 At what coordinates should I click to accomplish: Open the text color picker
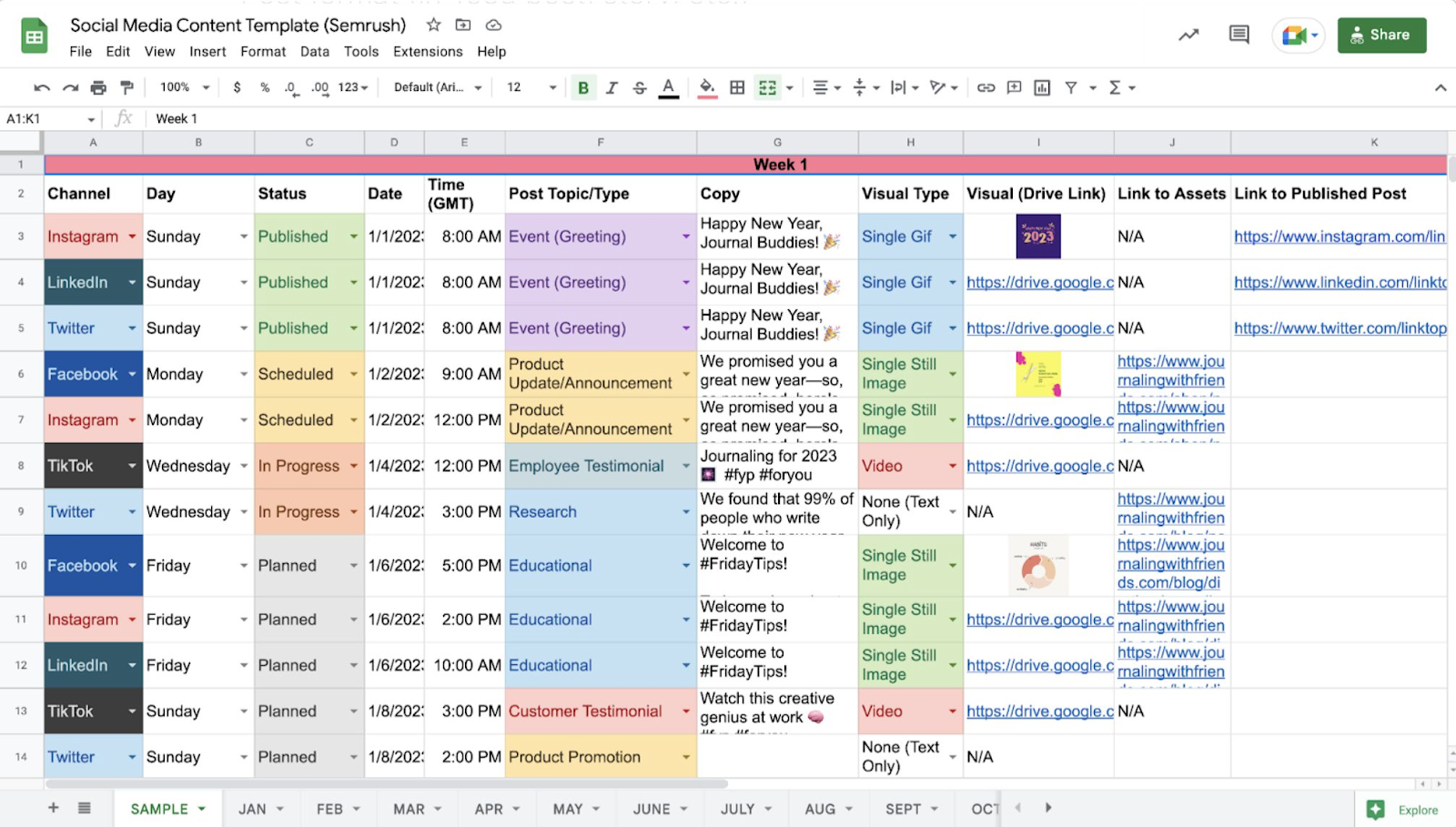click(668, 86)
